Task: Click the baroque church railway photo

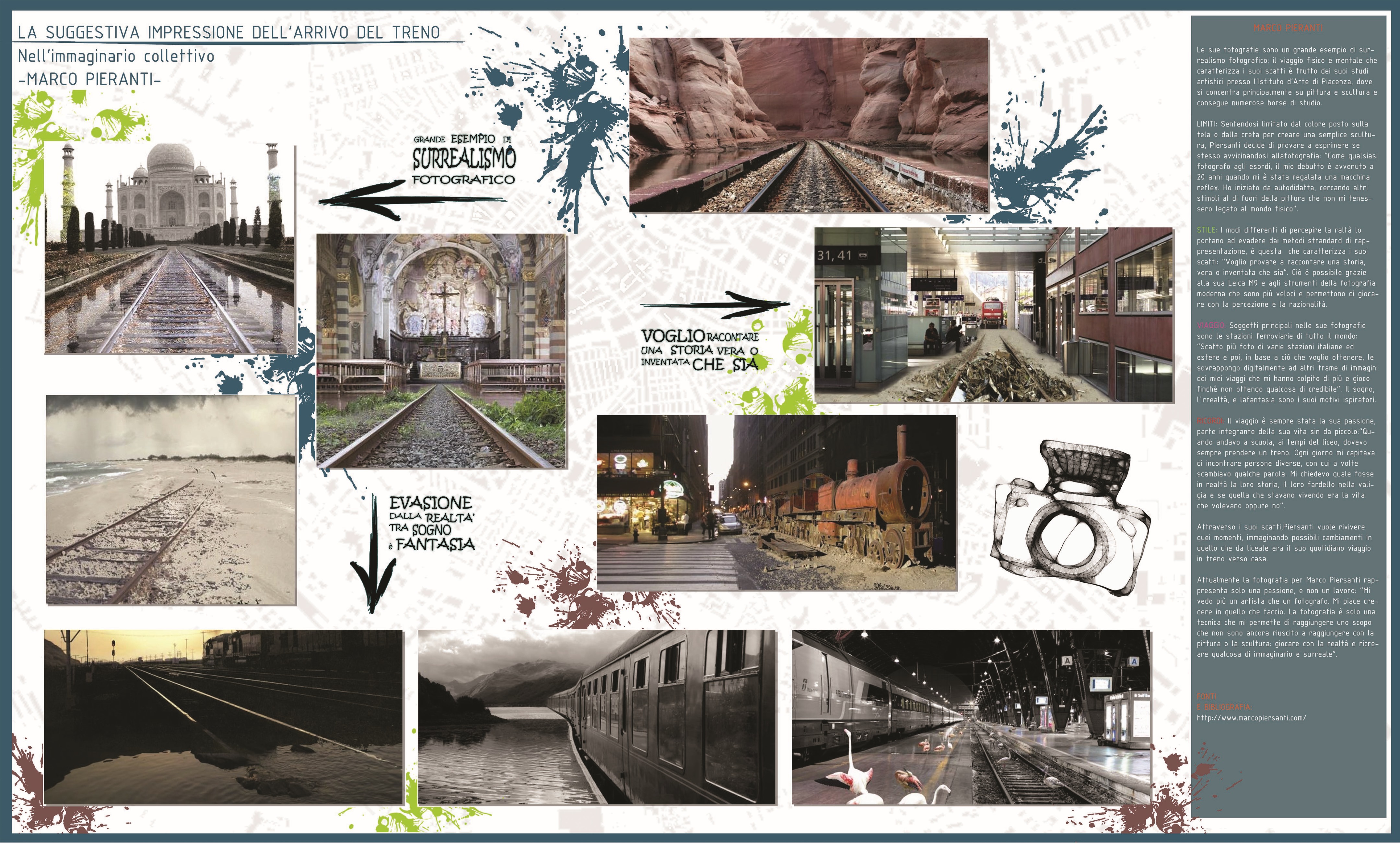Action: pyautogui.click(x=441, y=351)
